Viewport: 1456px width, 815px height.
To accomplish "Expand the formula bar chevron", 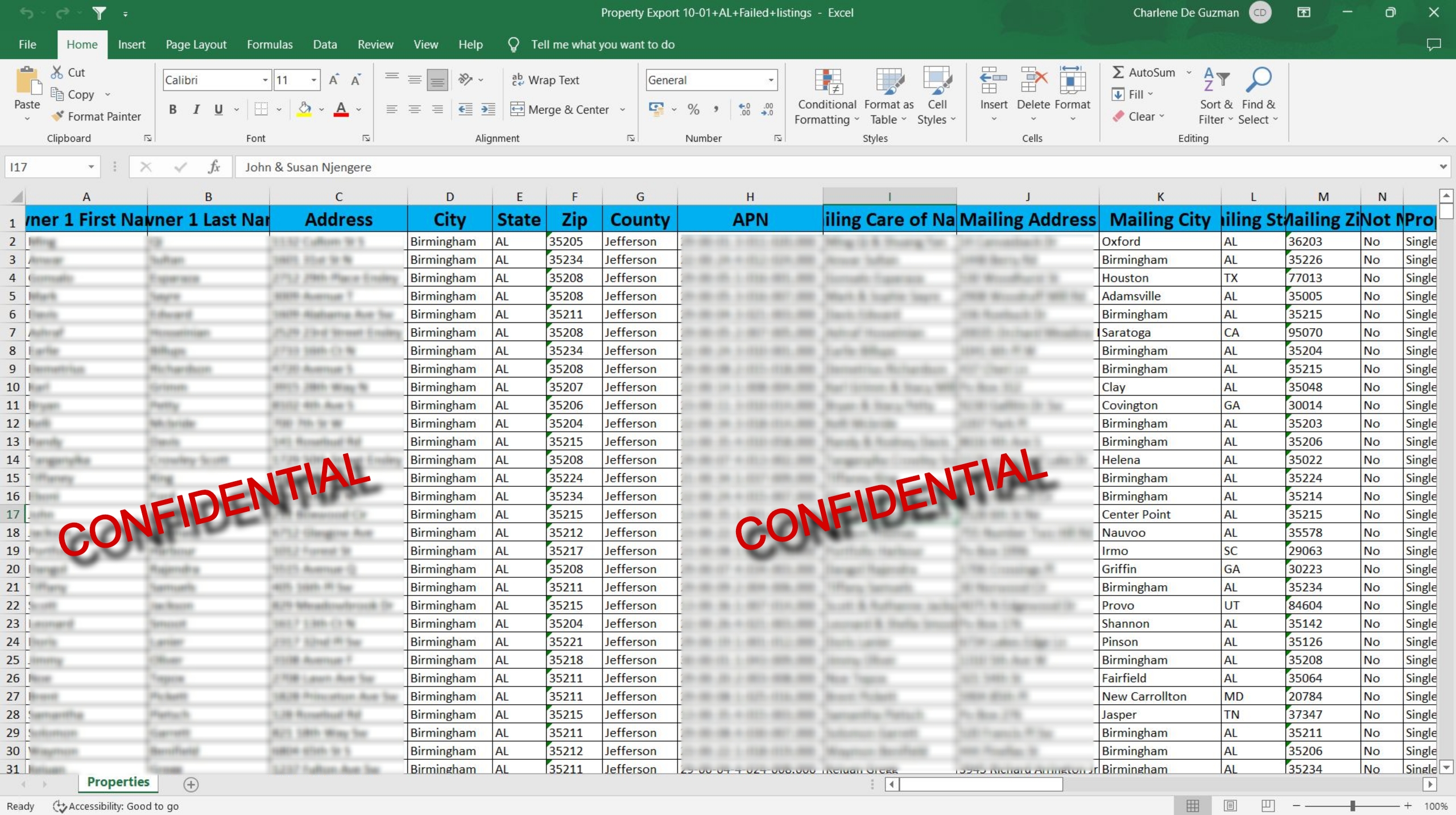I will click(x=1443, y=167).
